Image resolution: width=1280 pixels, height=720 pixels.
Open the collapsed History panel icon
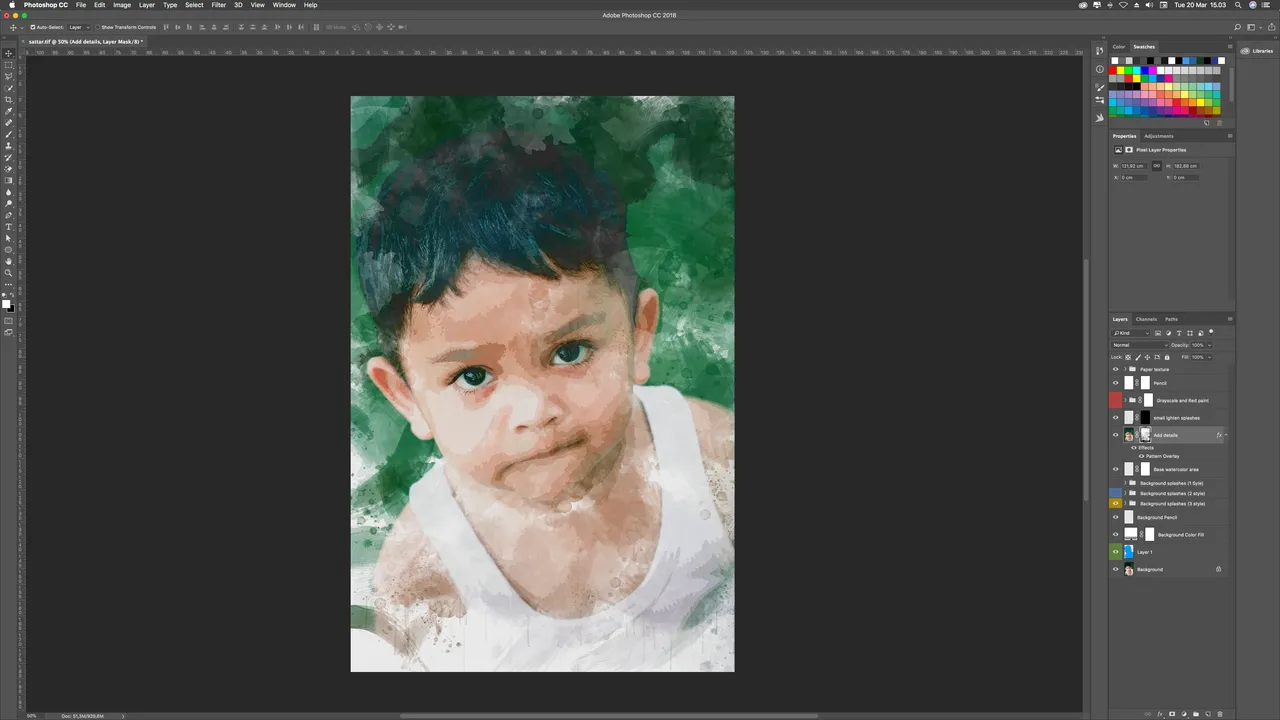(x=1100, y=51)
